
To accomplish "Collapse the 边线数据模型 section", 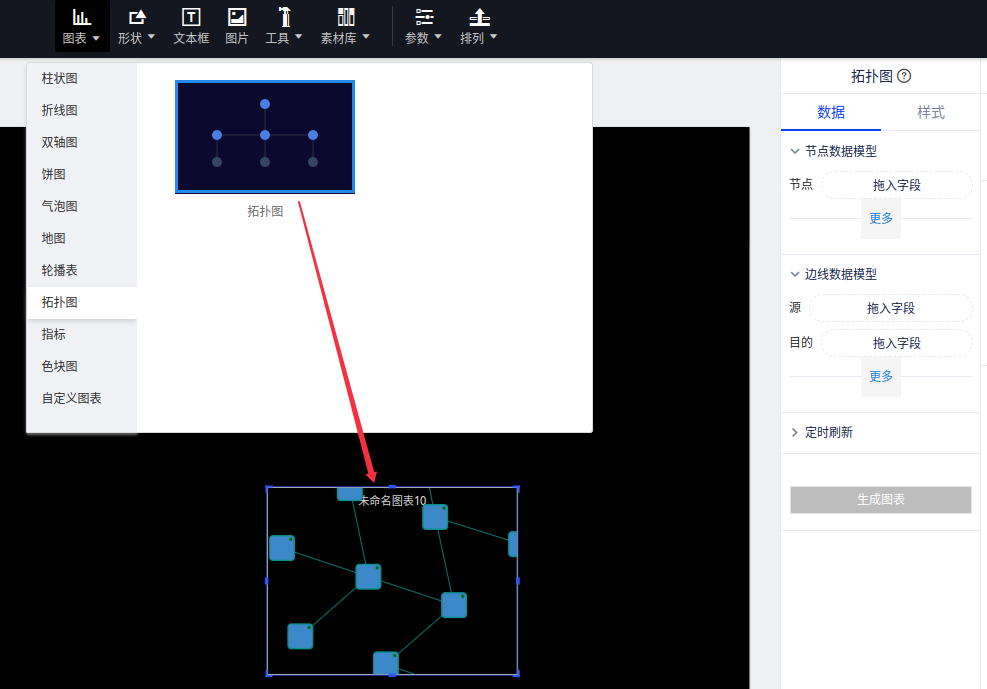I will (x=795, y=274).
